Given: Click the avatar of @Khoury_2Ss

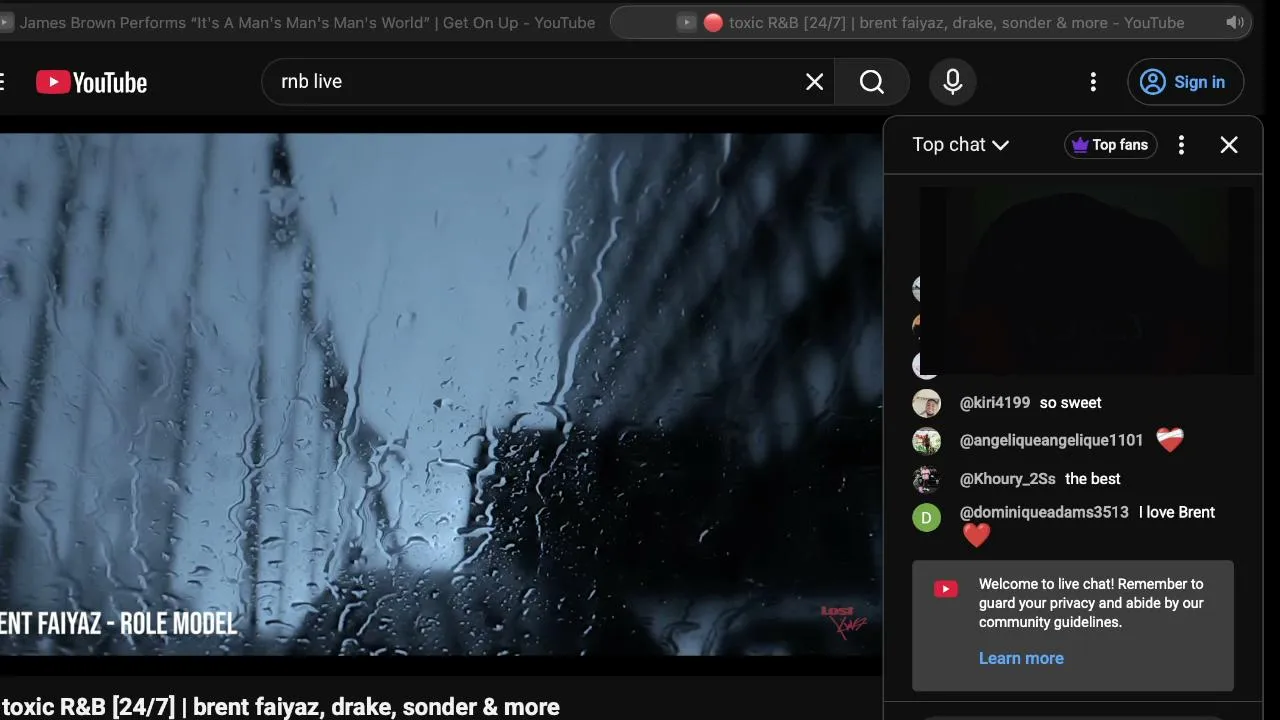Looking at the screenshot, I should click(x=927, y=479).
